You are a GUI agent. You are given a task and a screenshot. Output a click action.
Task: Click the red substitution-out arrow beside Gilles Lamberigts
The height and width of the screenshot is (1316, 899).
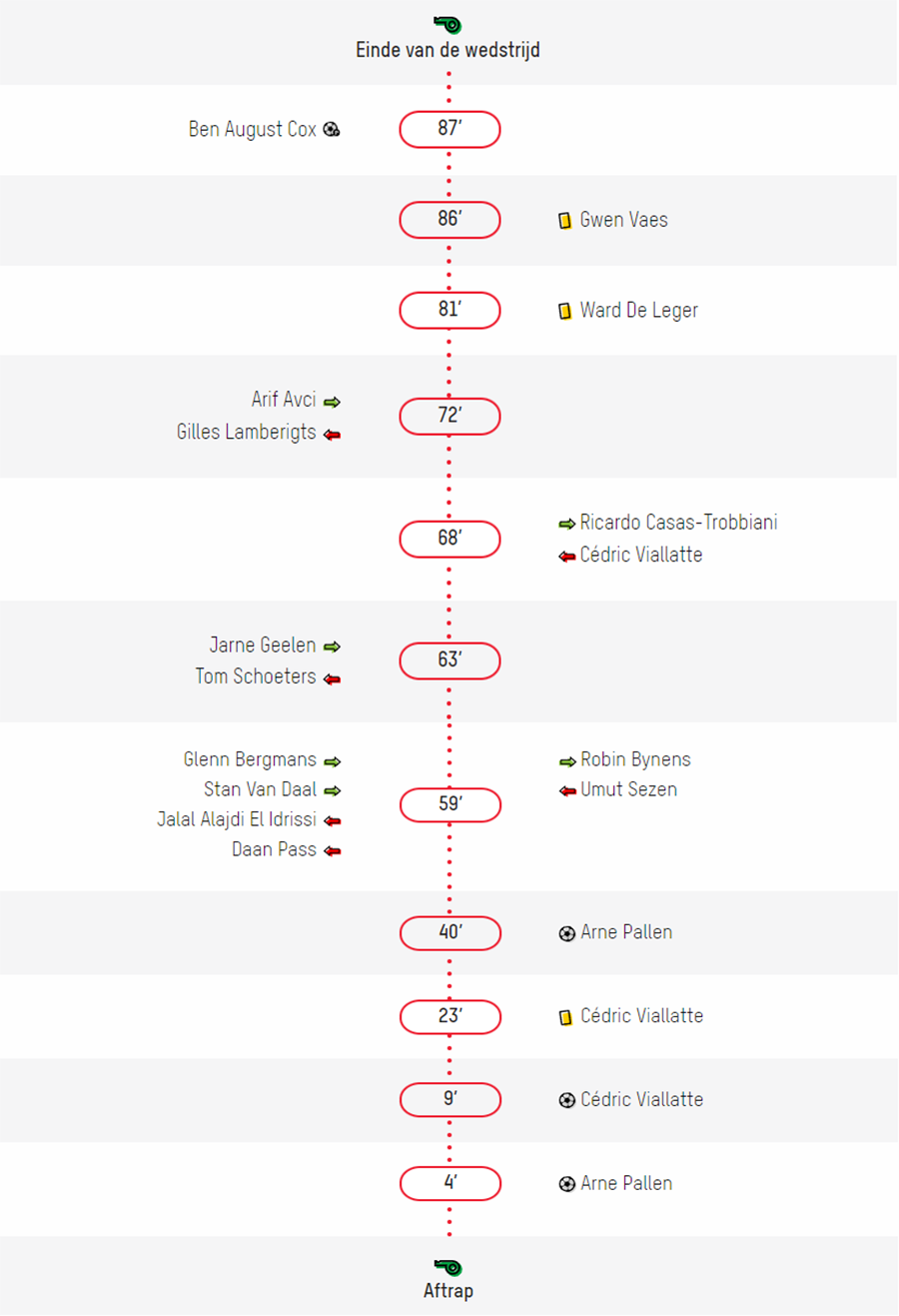coord(332,434)
